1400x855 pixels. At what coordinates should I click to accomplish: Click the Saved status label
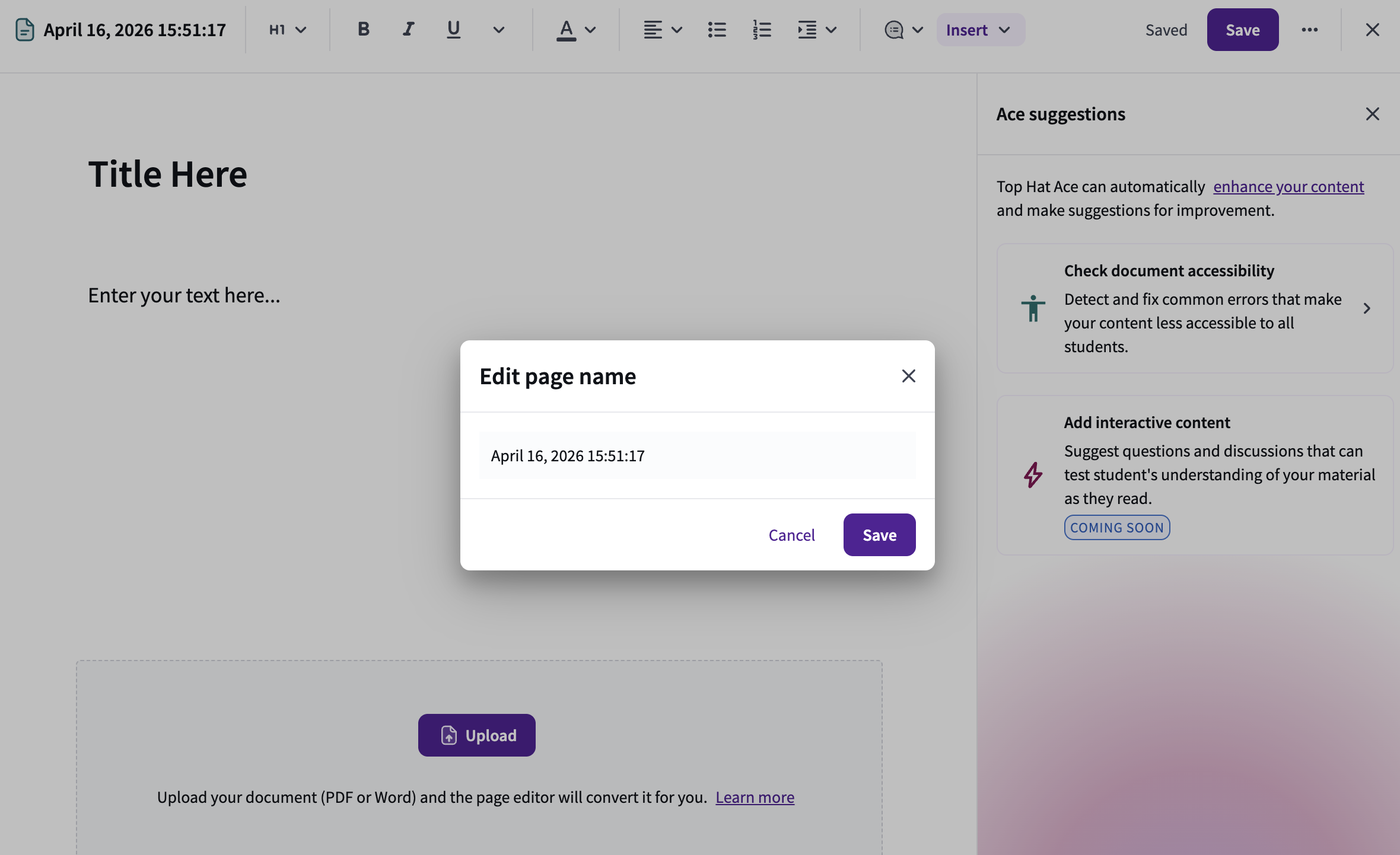coord(1166,30)
